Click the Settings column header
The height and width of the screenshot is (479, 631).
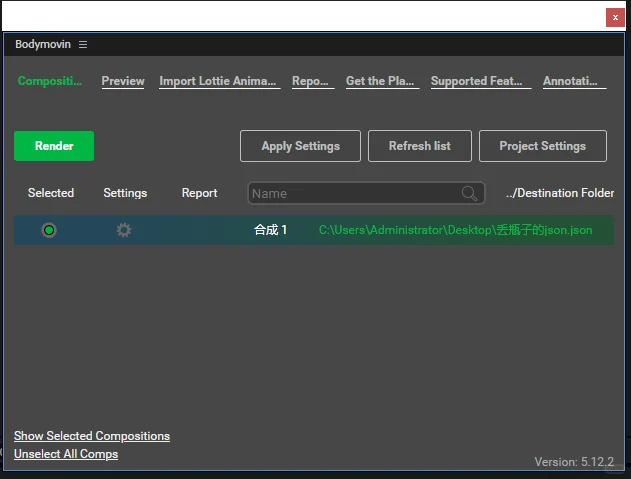(125, 193)
